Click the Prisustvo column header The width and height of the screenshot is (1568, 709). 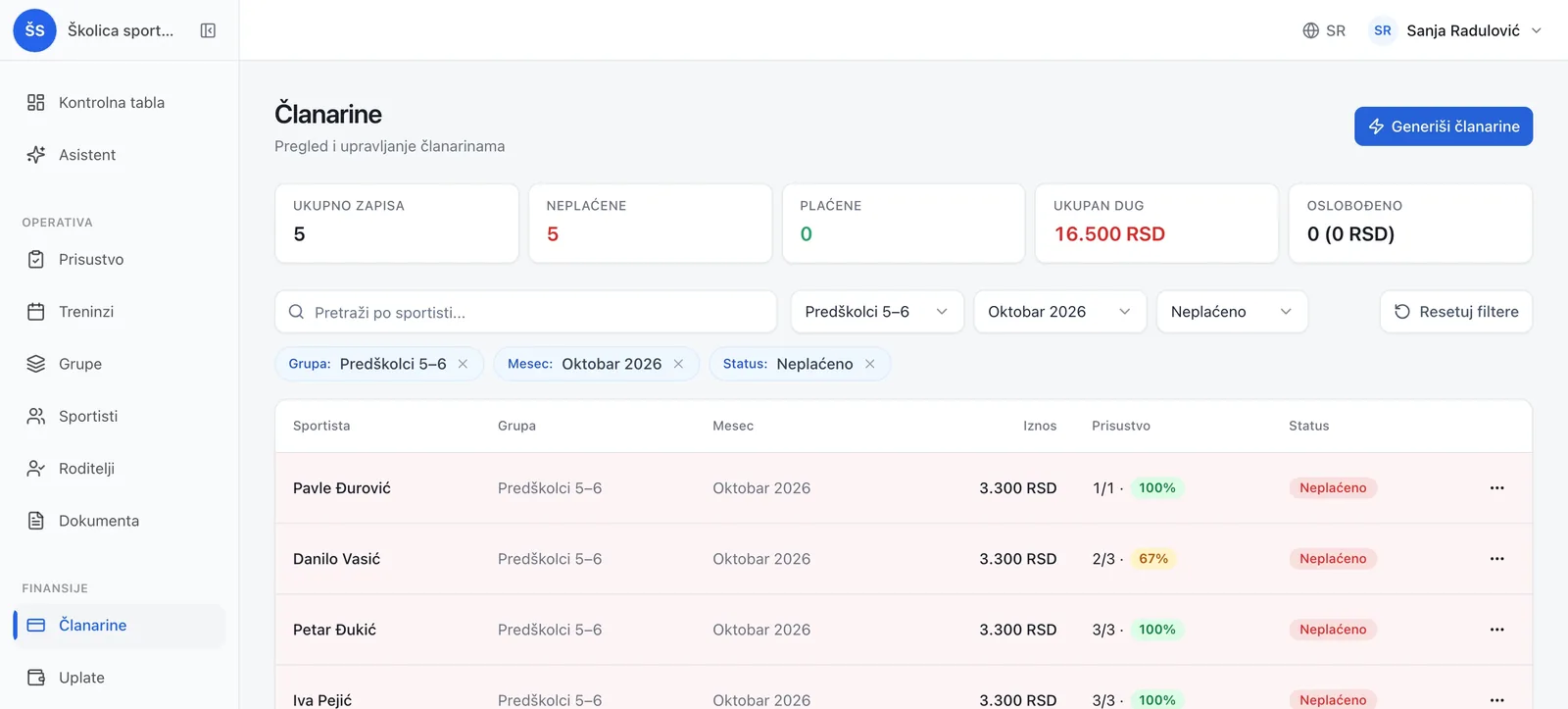pyautogui.click(x=1121, y=426)
